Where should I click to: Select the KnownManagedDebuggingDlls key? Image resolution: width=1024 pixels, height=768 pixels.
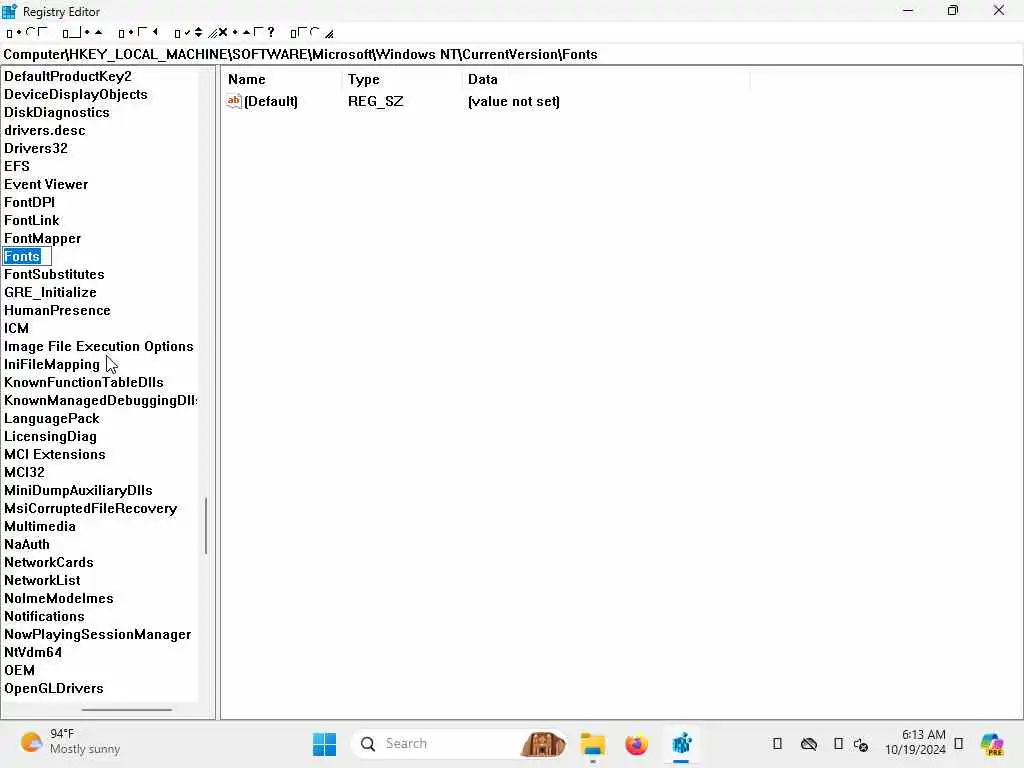[x=101, y=400]
